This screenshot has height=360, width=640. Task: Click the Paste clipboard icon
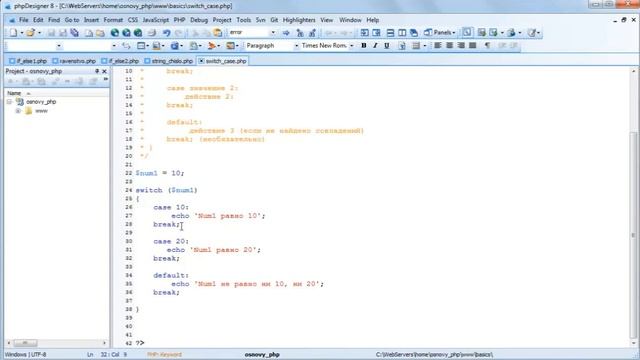218,33
